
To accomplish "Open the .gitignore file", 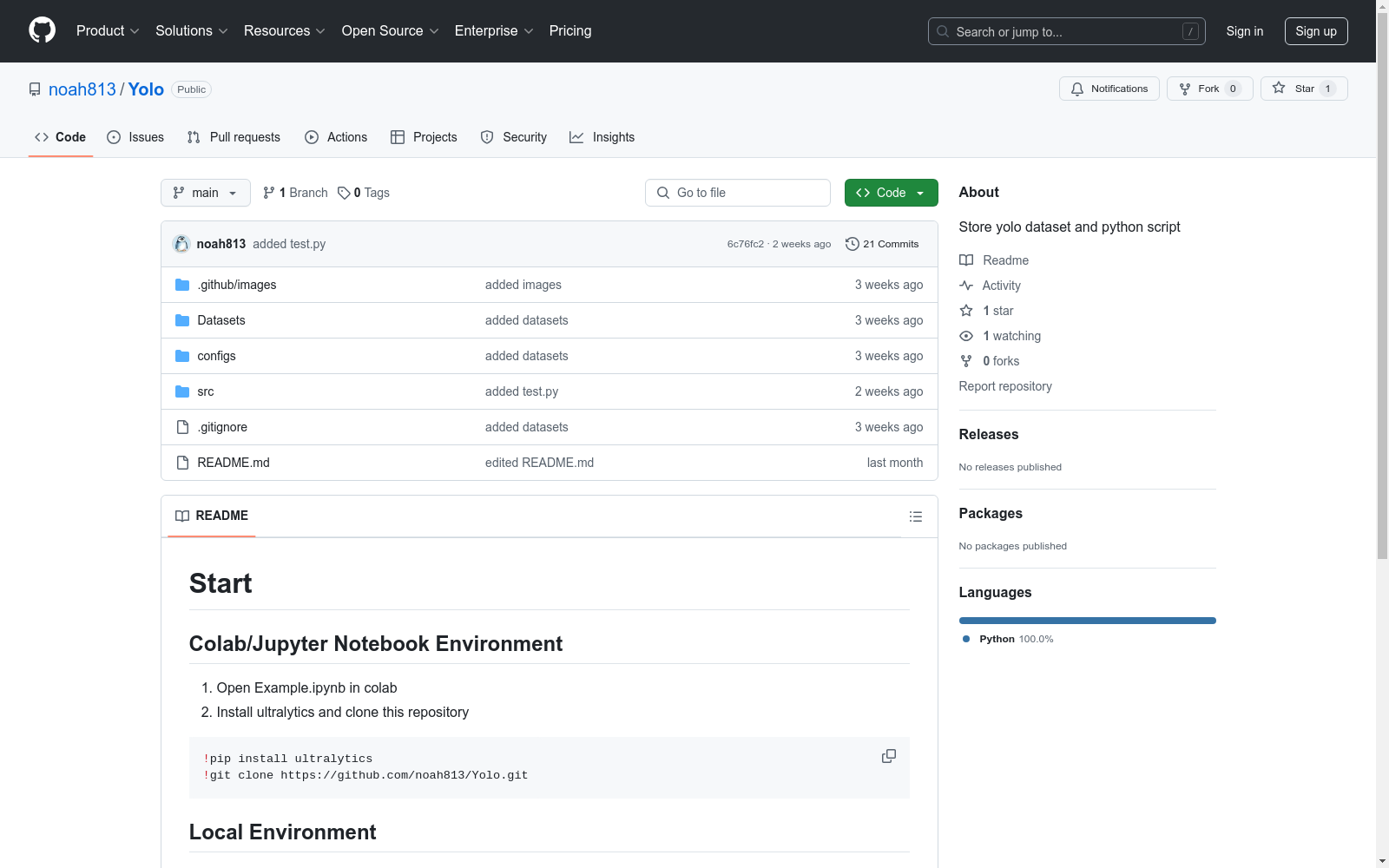I will pyautogui.click(x=222, y=427).
